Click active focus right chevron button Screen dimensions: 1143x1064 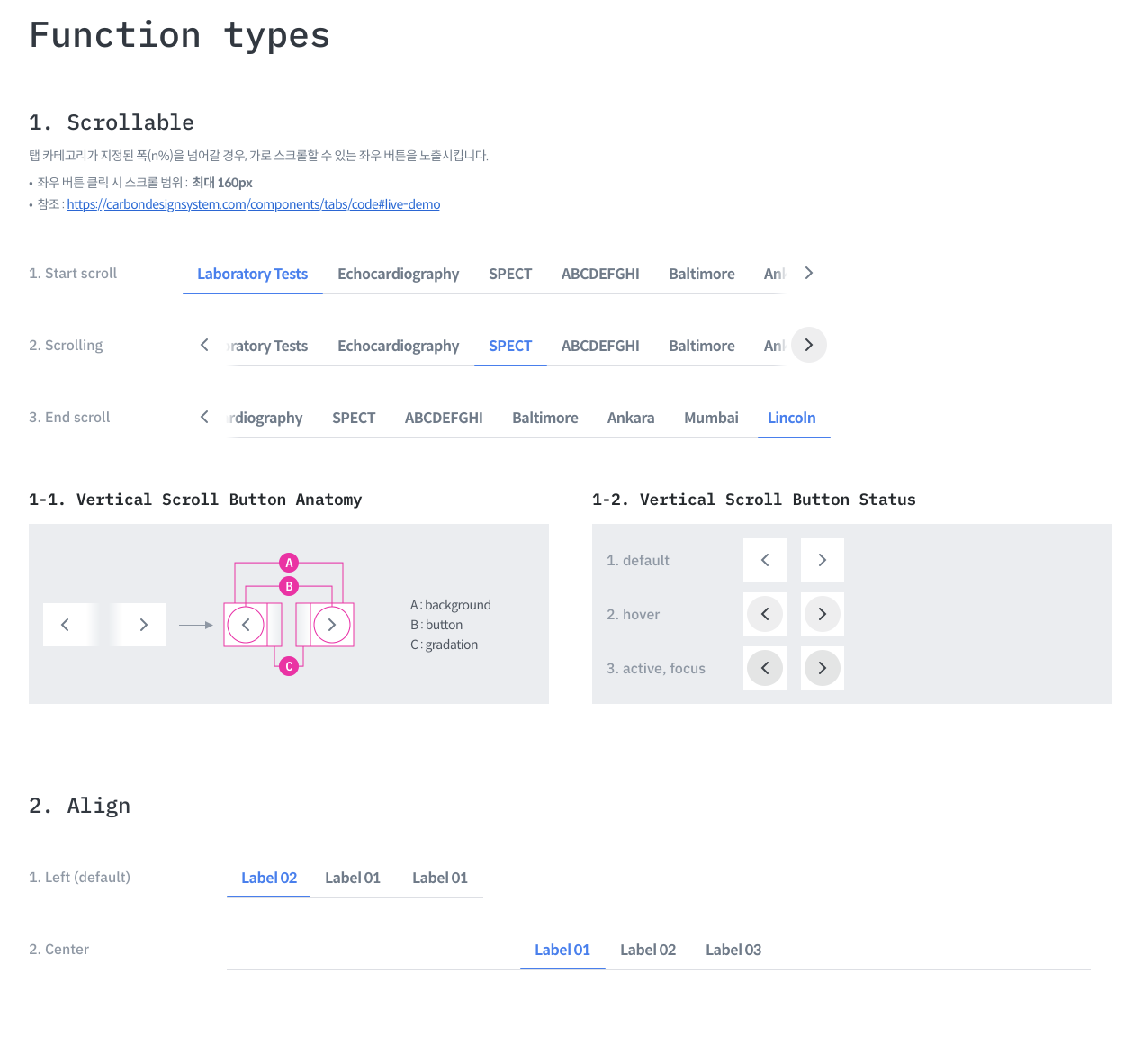pyautogui.click(x=823, y=668)
